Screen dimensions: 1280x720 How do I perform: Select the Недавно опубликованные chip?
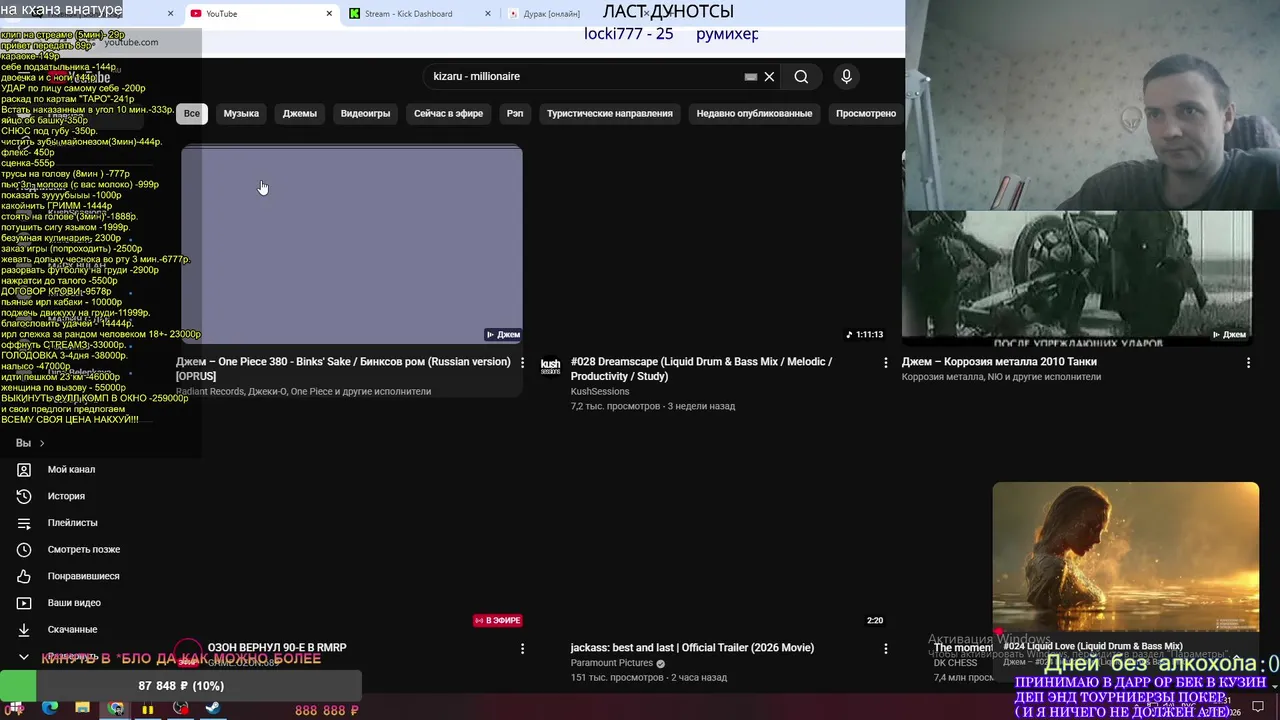754,114
